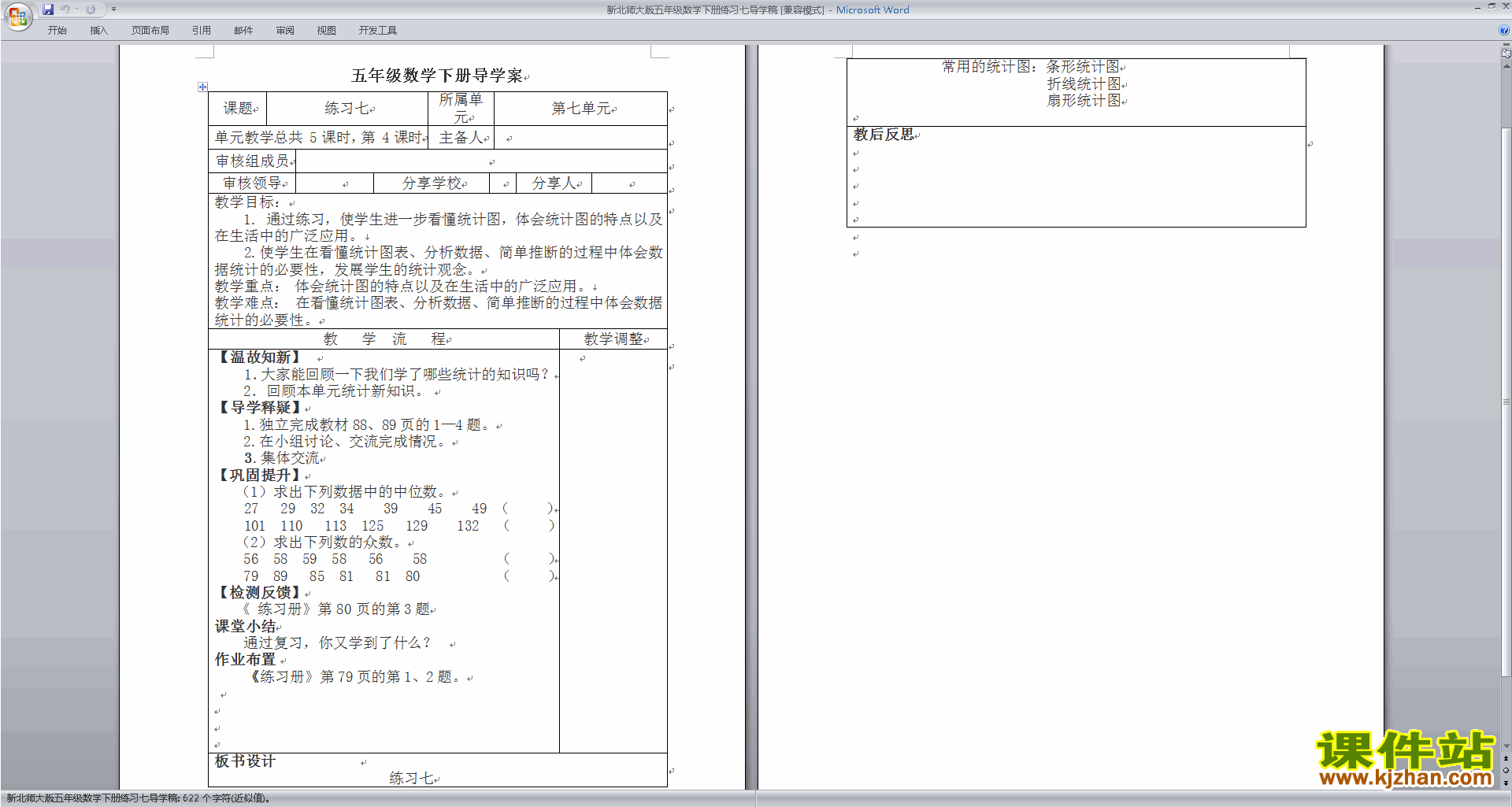Click the 【巩固提升】 heading
This screenshot has width=1512, height=807.
(x=260, y=476)
